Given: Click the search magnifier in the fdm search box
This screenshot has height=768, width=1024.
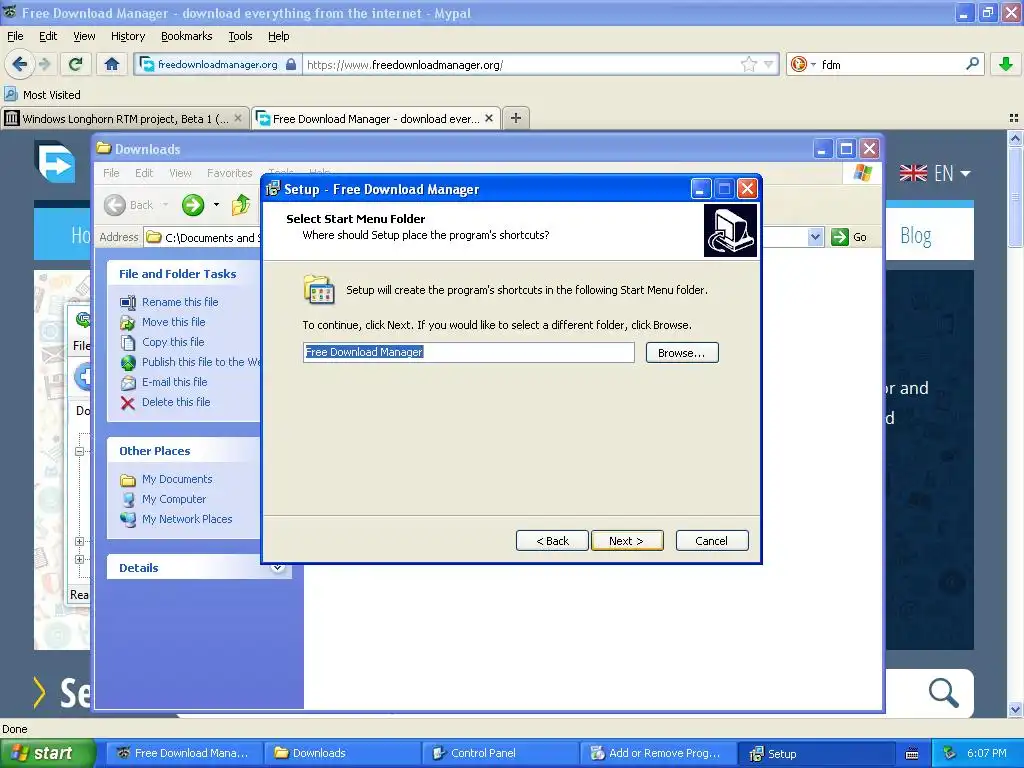Looking at the screenshot, I should [972, 64].
